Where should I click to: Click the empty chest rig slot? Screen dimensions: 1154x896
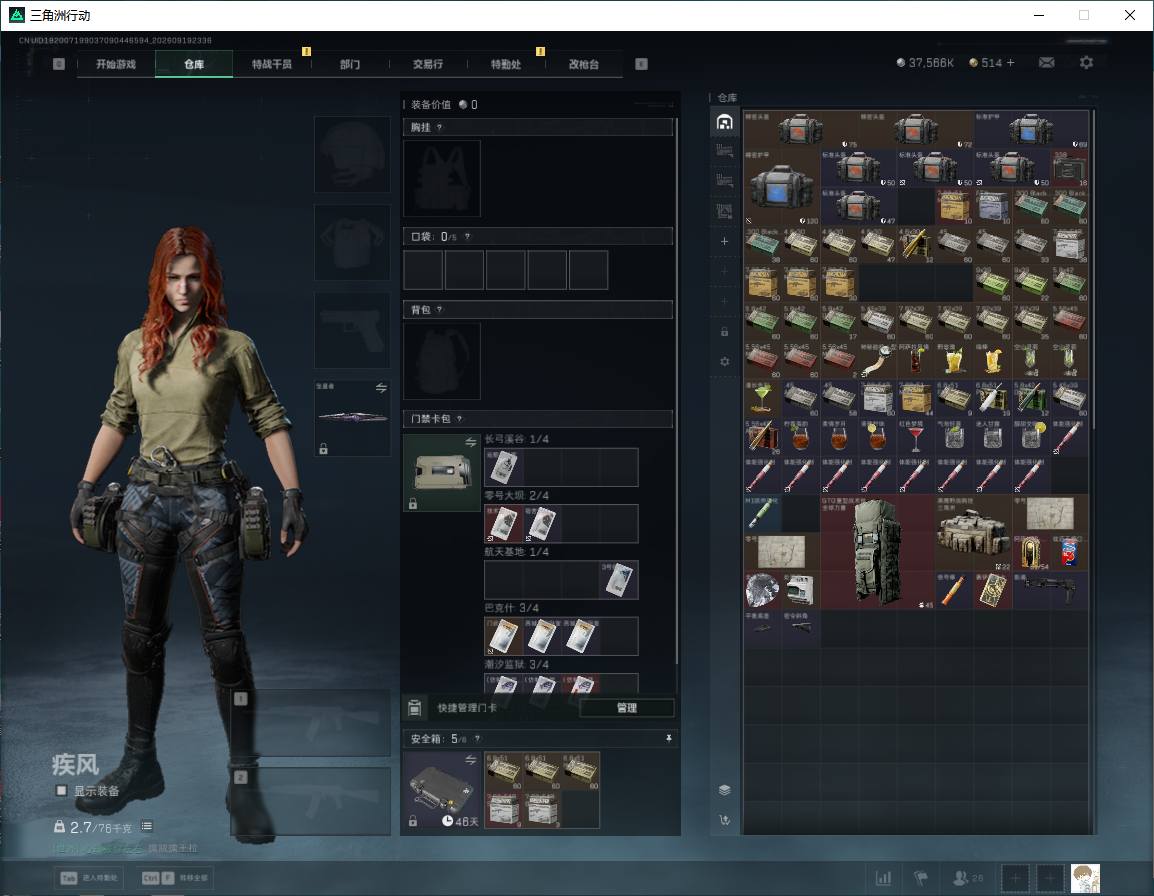(x=442, y=178)
